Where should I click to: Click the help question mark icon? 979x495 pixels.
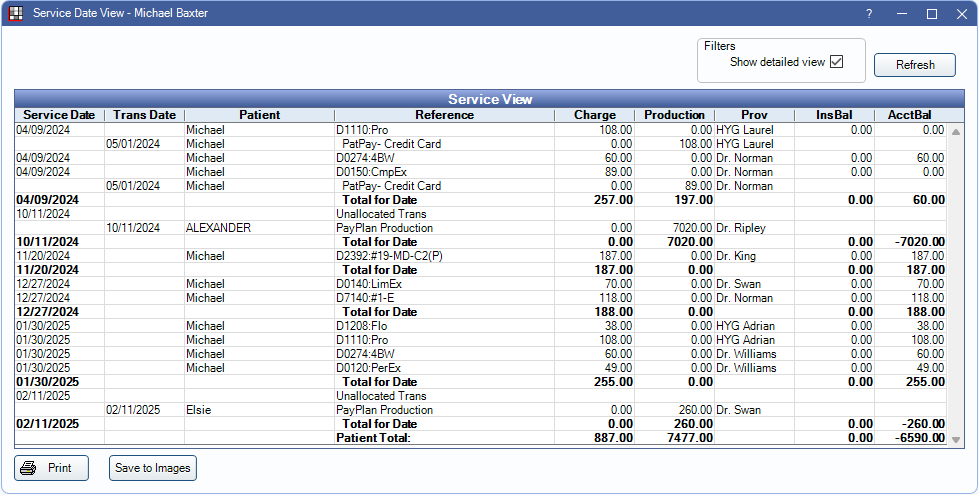tap(869, 14)
